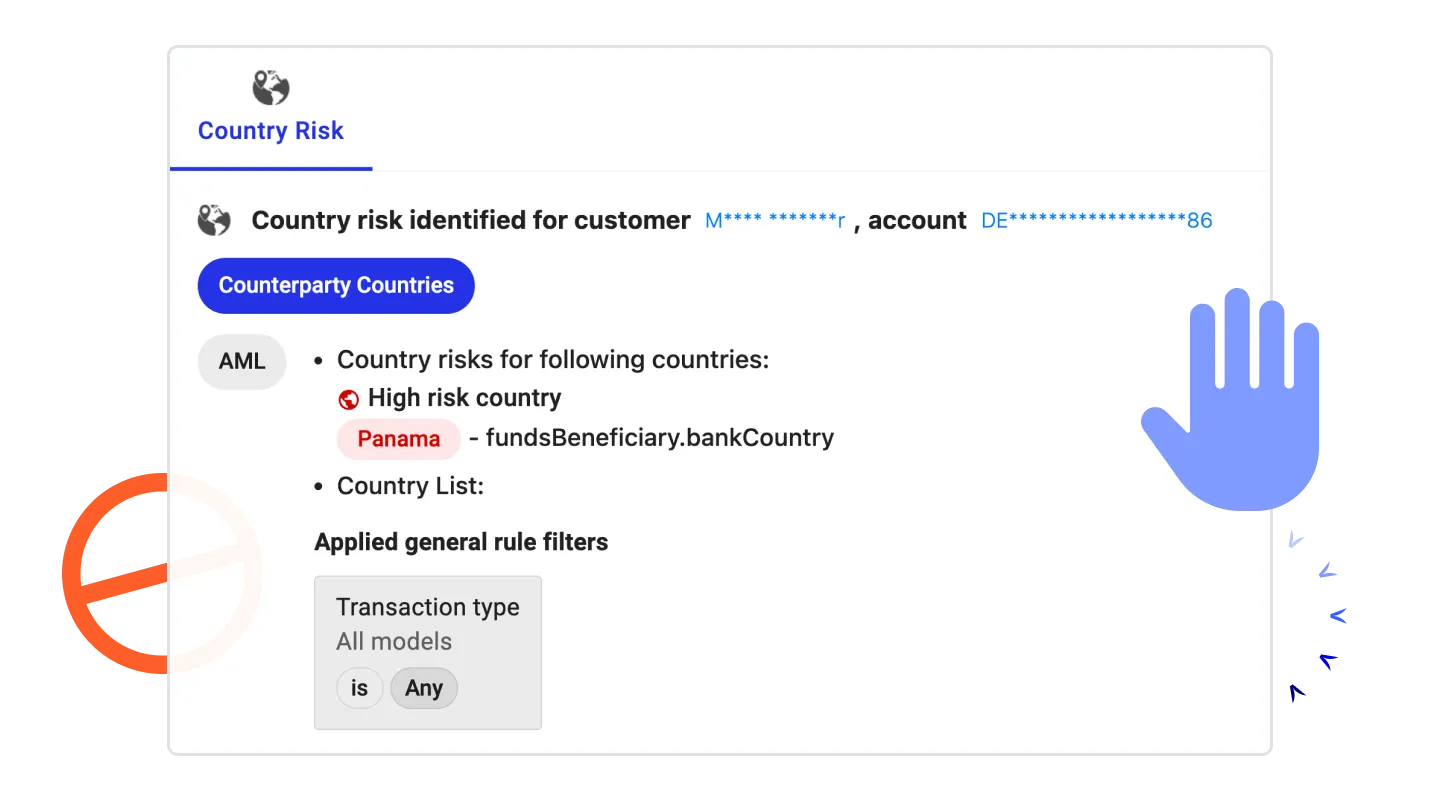Click the fundsBeneficiary.bankCountry field text
Screen dimensions: 1440x800
click(x=659, y=438)
